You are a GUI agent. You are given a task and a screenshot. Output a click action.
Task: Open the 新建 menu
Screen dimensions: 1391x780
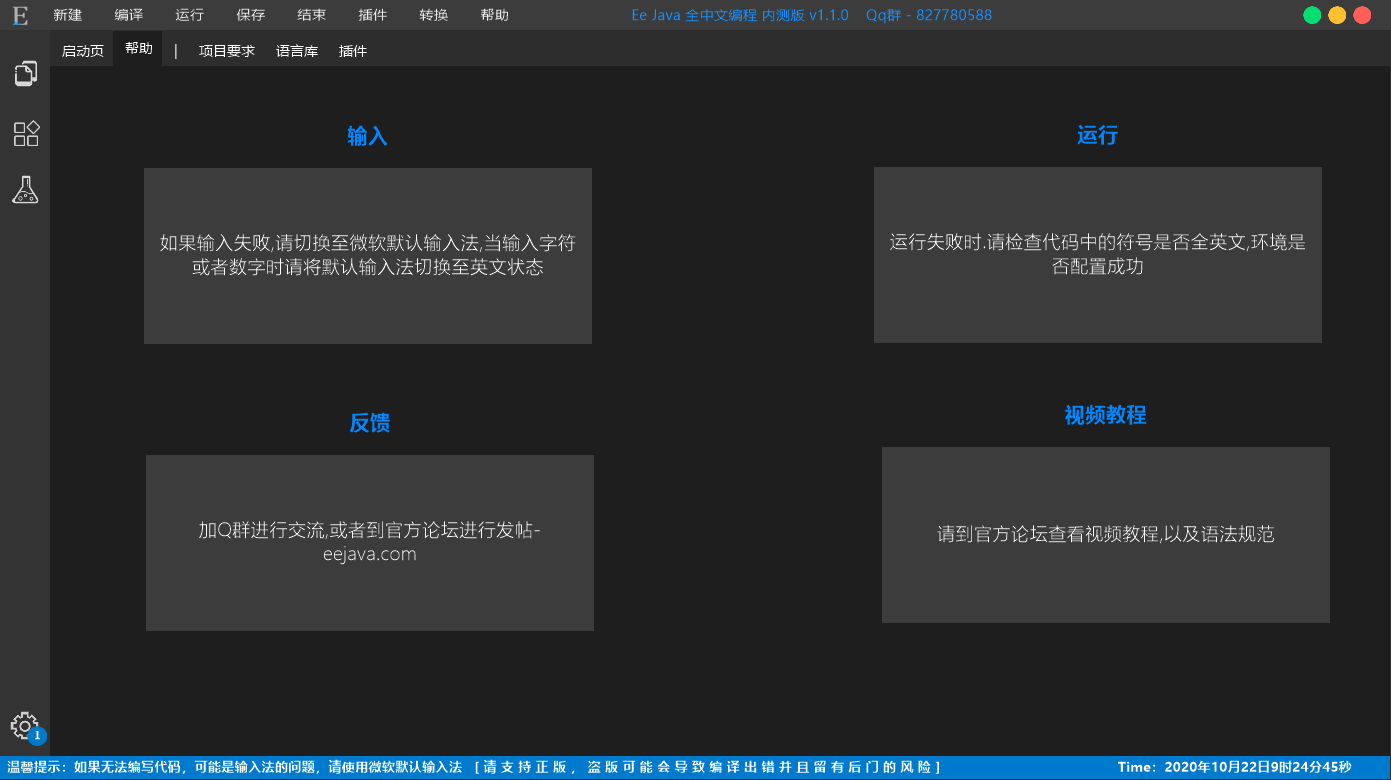click(x=68, y=15)
